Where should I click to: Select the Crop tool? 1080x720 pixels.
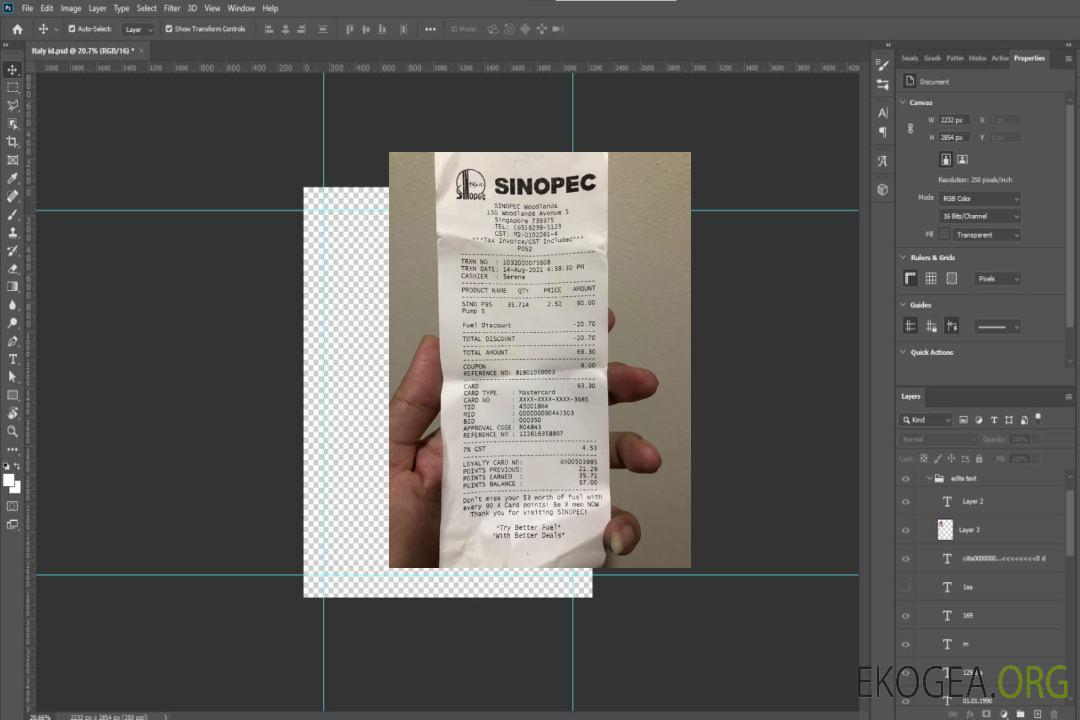(12, 142)
